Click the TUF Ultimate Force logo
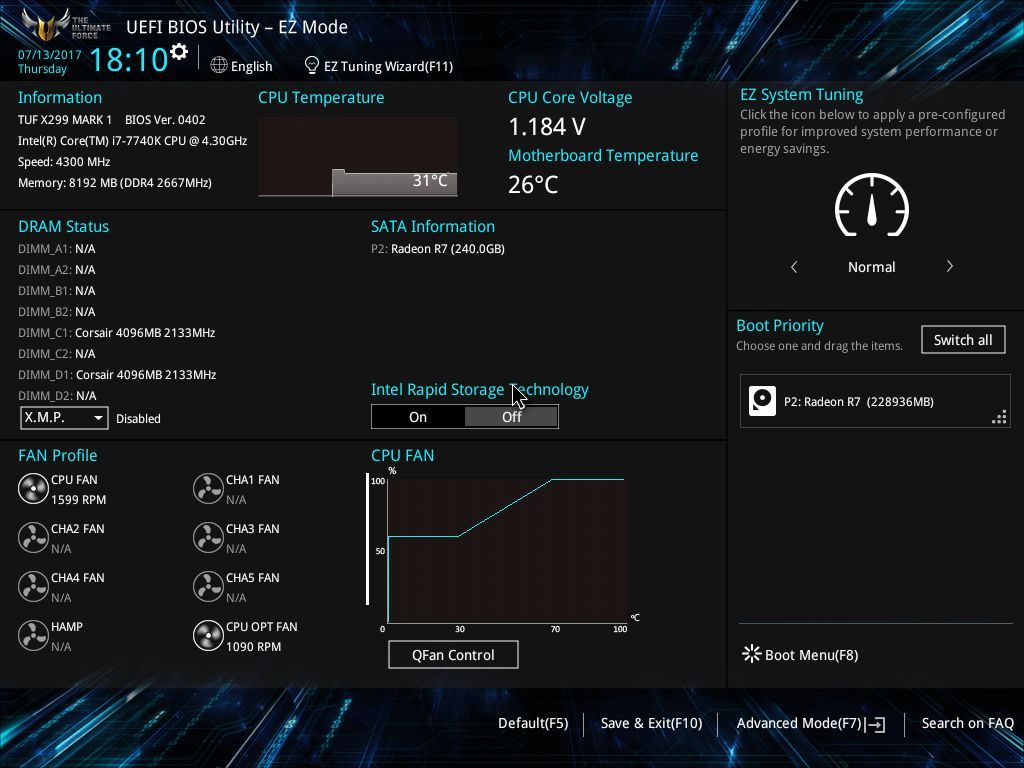 click(x=65, y=25)
